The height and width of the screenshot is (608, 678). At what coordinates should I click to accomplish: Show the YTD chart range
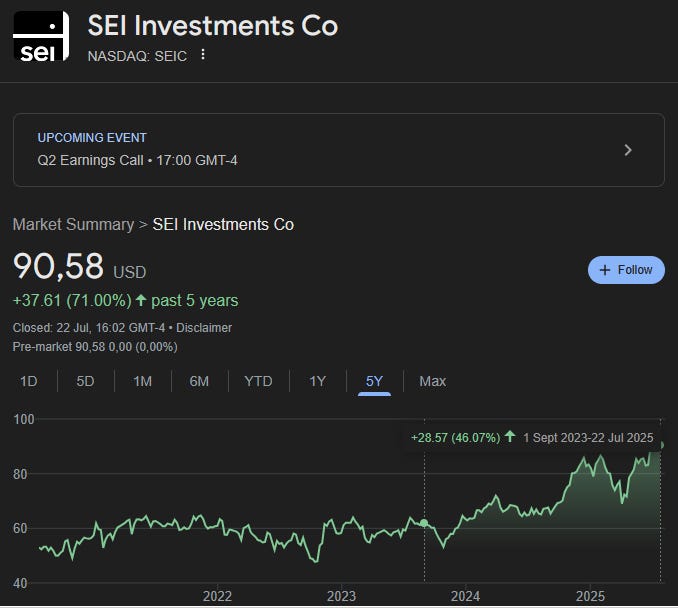tap(258, 381)
